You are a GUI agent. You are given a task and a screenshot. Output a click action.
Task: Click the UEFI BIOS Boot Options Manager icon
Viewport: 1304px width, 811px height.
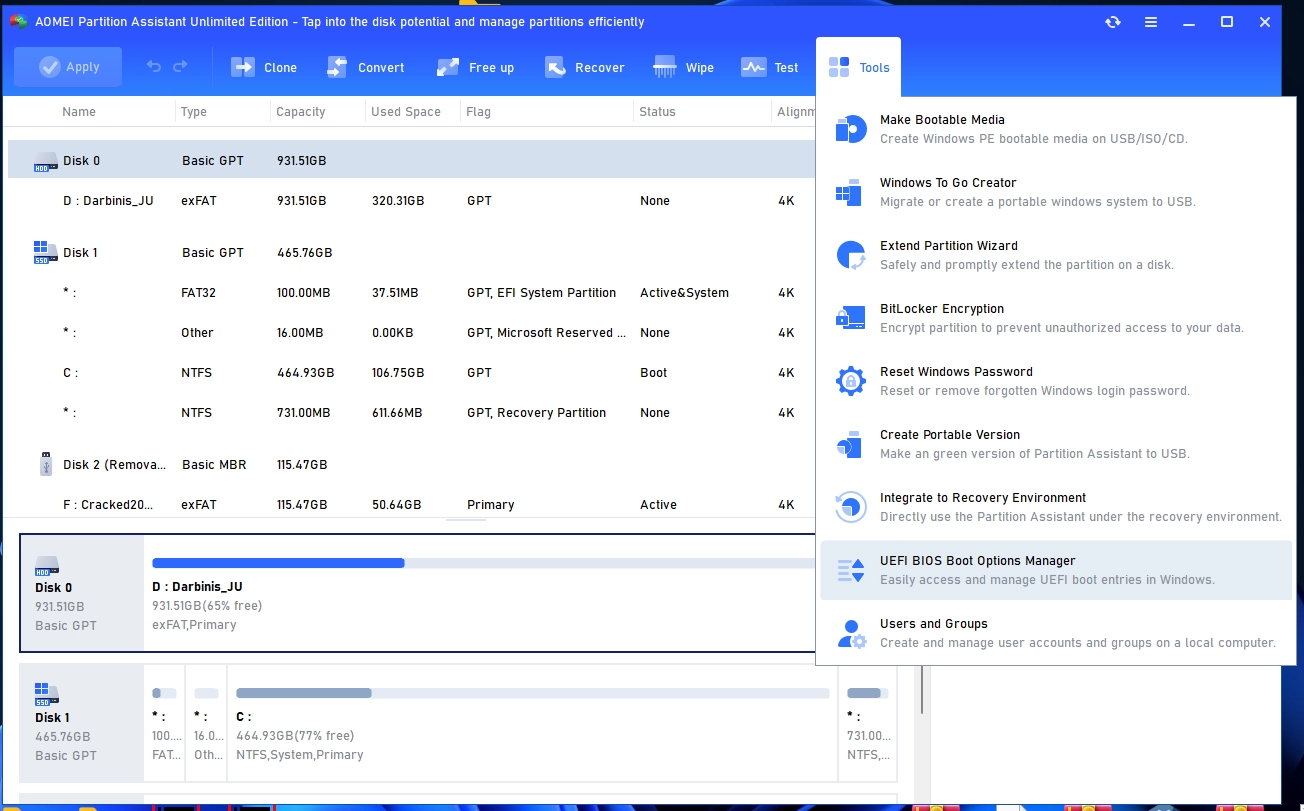tap(850, 570)
